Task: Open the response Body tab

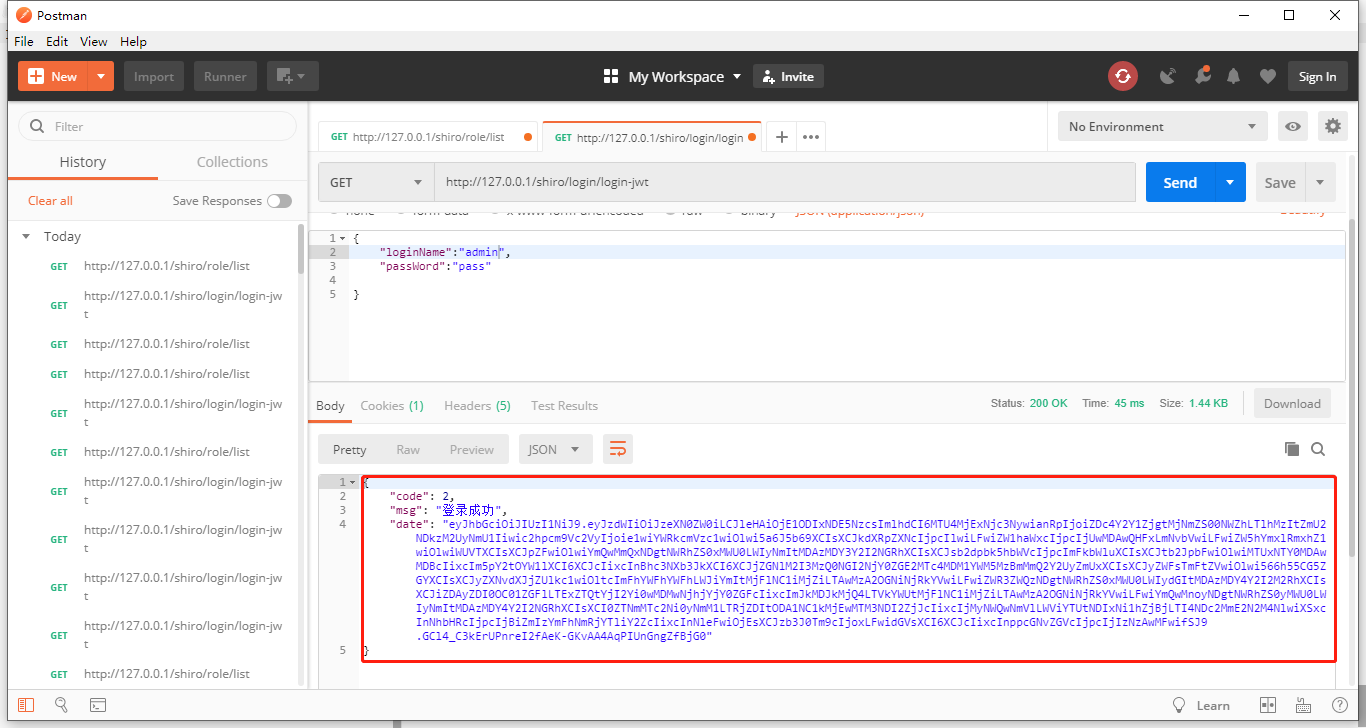Action: click(x=330, y=406)
